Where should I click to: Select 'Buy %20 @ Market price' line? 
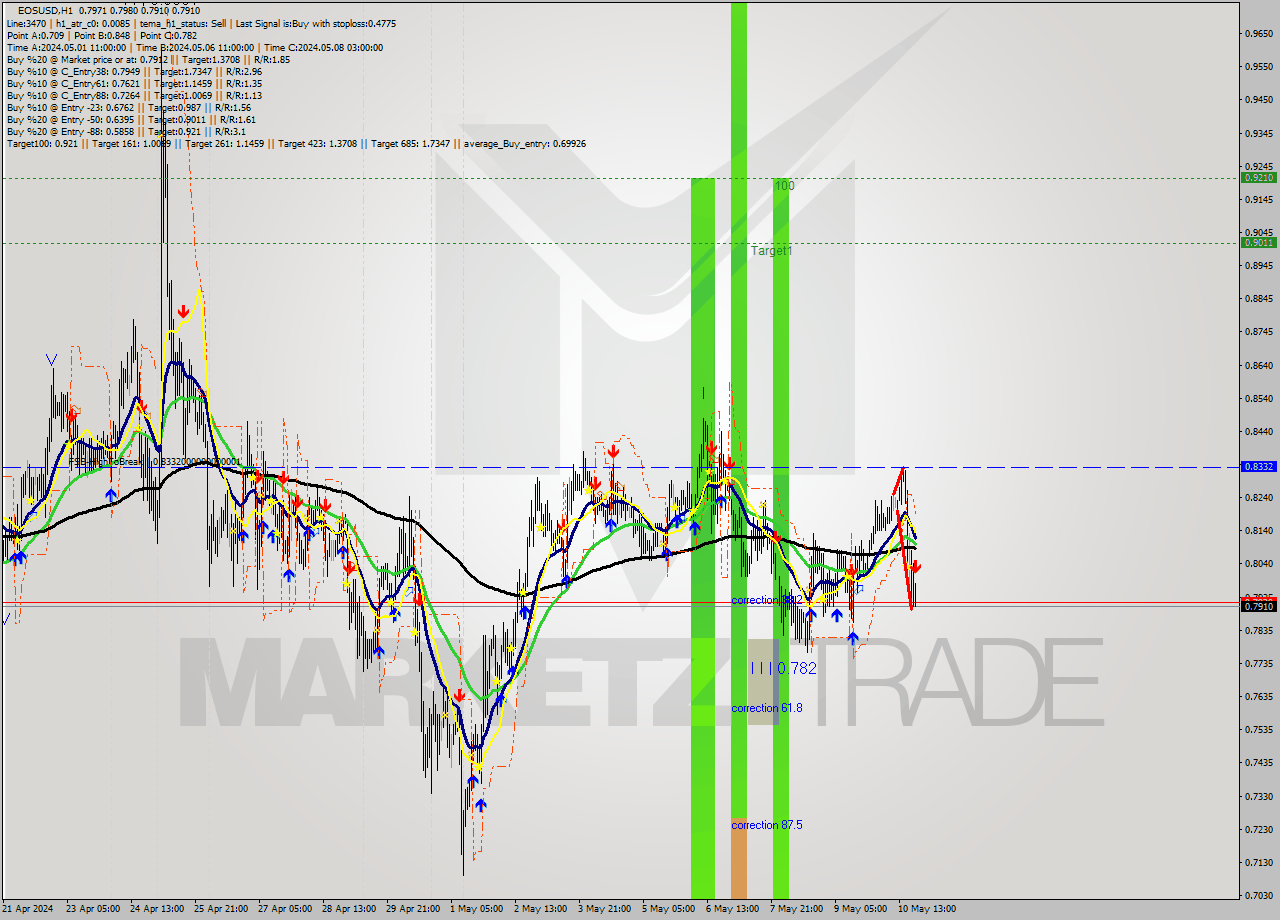pos(148,59)
